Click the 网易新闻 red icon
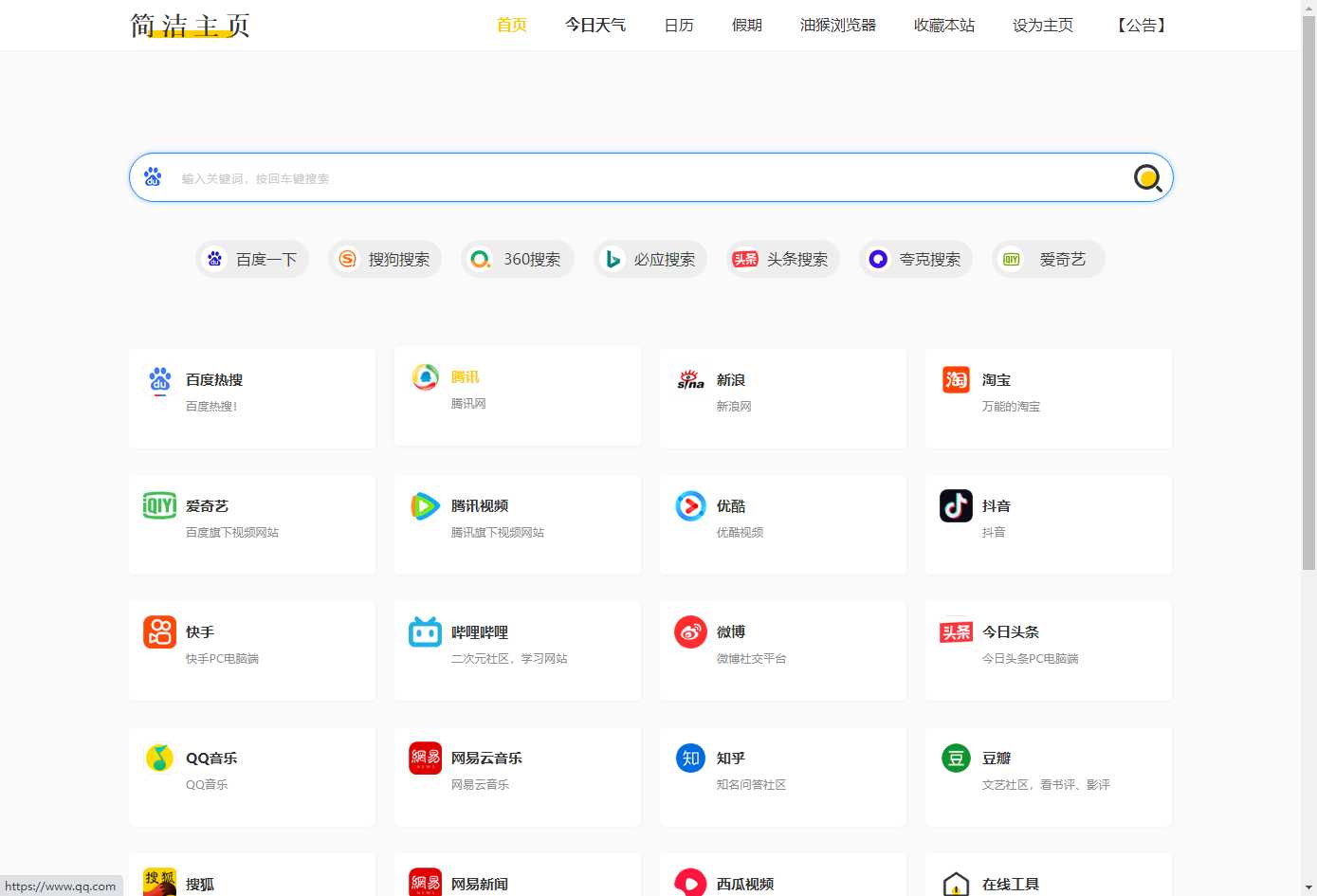1317x896 pixels. (425, 882)
